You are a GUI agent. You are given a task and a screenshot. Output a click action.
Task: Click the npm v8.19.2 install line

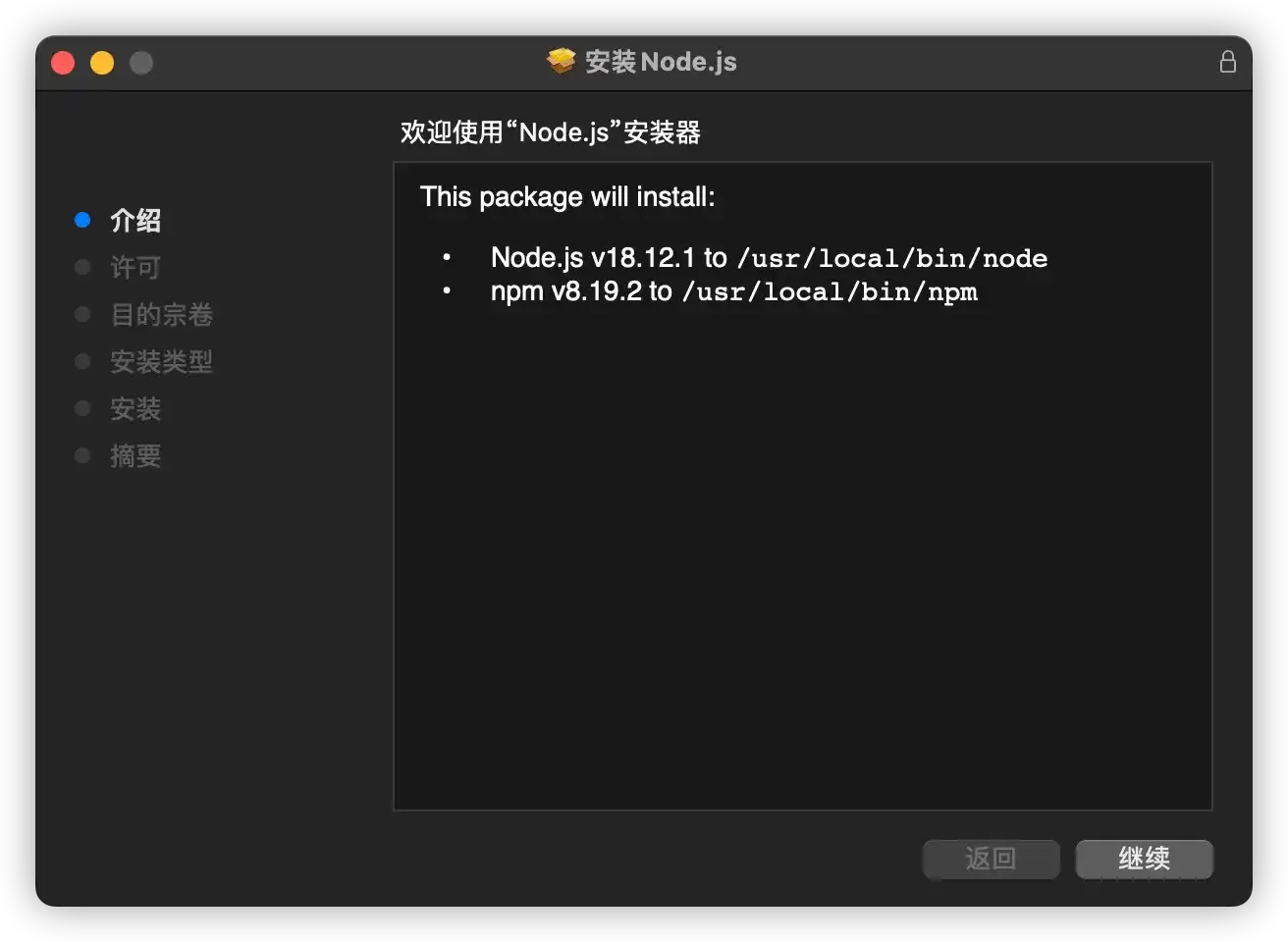click(x=733, y=291)
